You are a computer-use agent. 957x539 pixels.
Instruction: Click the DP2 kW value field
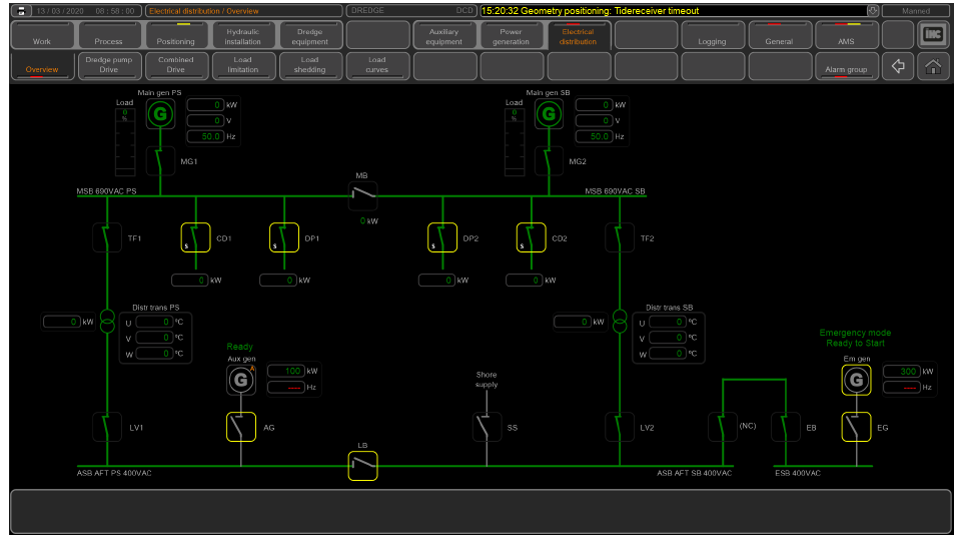pos(437,280)
